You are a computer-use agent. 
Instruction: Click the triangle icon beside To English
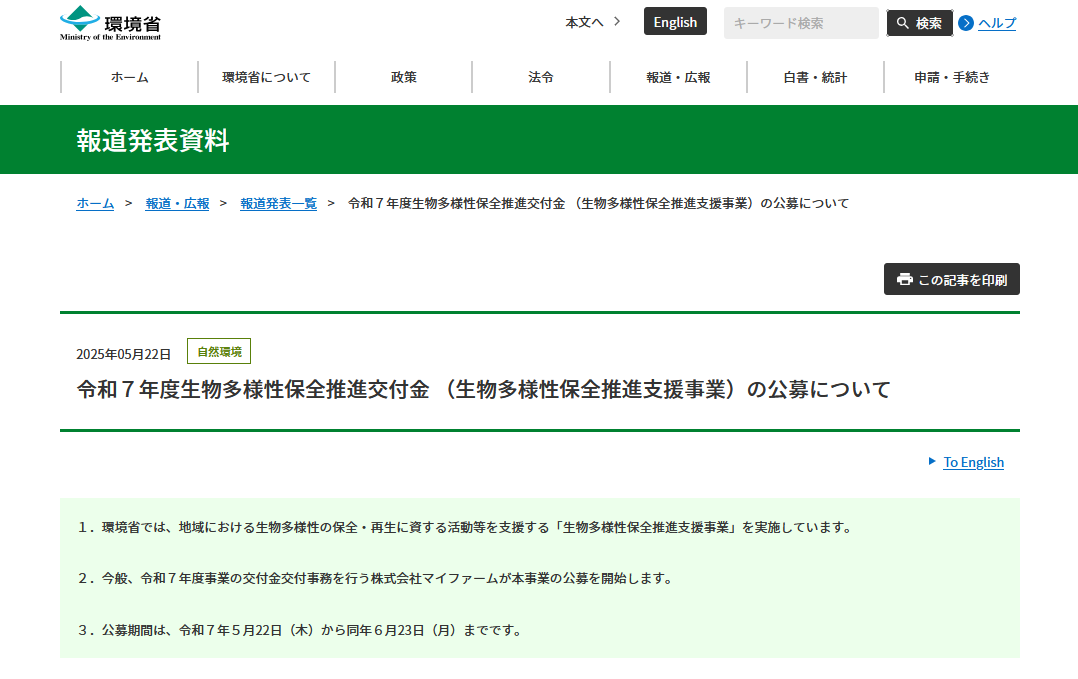[x=932, y=461]
